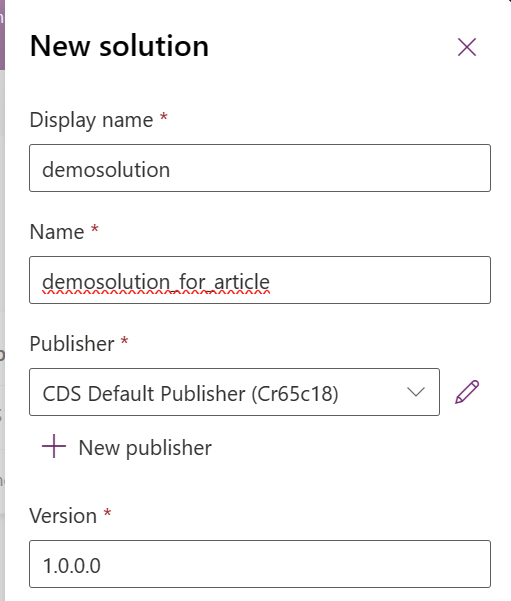
Task: Click the underlined demosolution_for_article text
Action: 156,282
